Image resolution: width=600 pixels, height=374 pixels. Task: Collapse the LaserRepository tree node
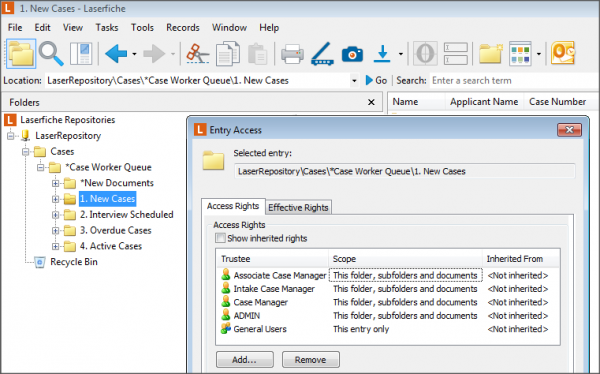pos(11,136)
